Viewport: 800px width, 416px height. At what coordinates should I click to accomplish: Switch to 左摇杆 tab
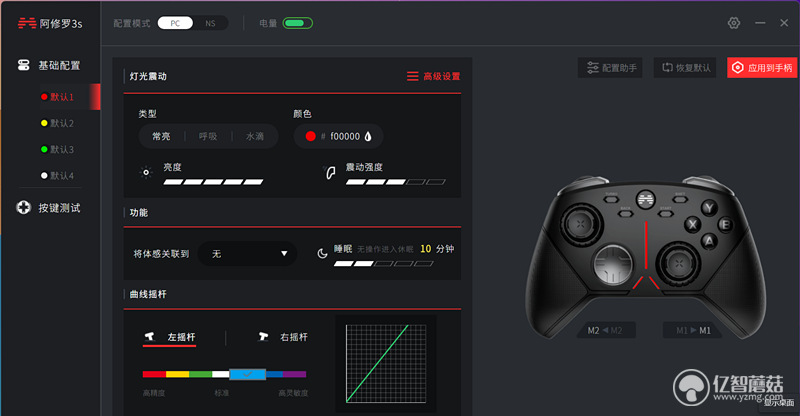[169, 337]
